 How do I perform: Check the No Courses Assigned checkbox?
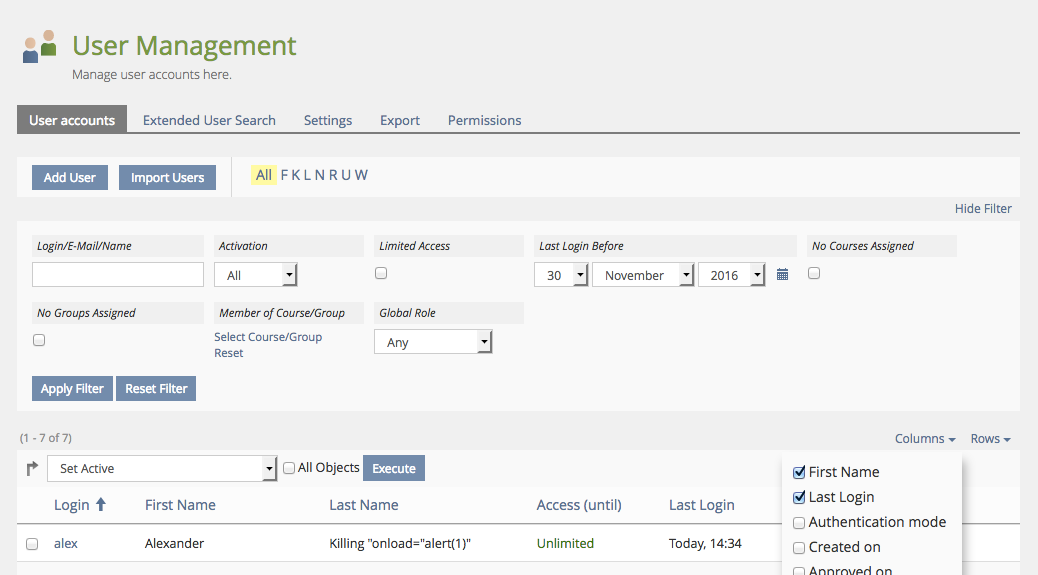pos(814,273)
